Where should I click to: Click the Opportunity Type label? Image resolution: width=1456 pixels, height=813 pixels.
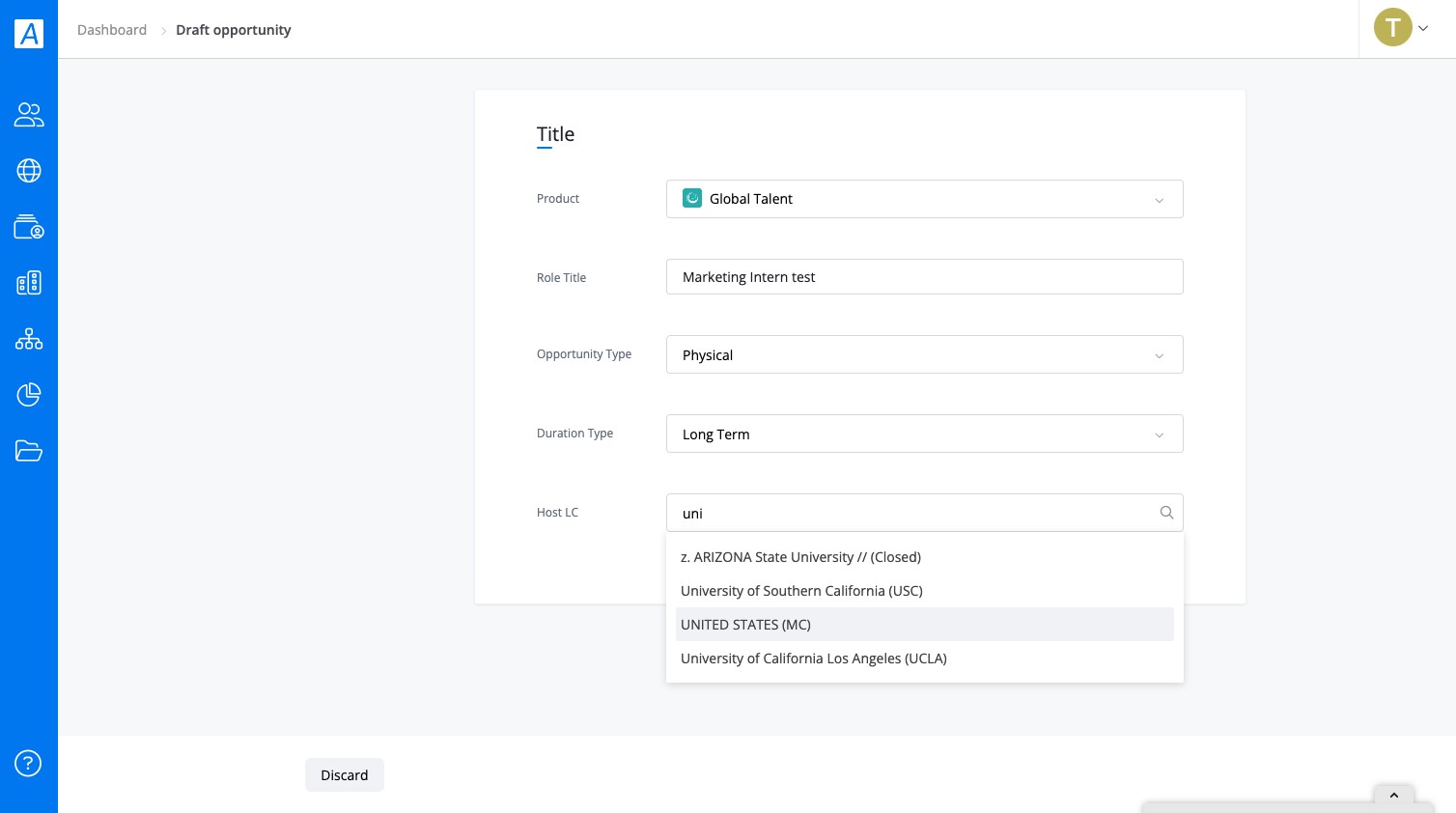click(x=584, y=354)
